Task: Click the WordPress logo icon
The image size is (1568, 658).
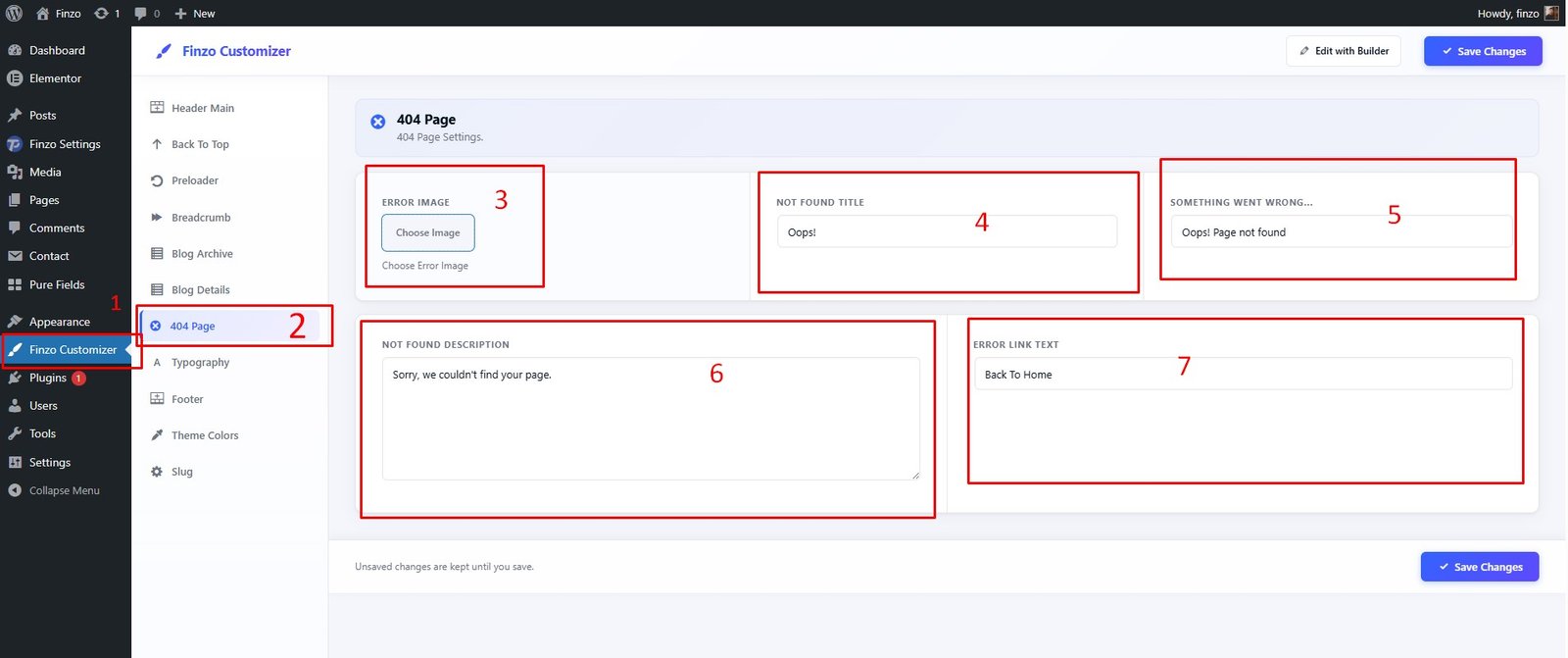Action: tap(15, 13)
